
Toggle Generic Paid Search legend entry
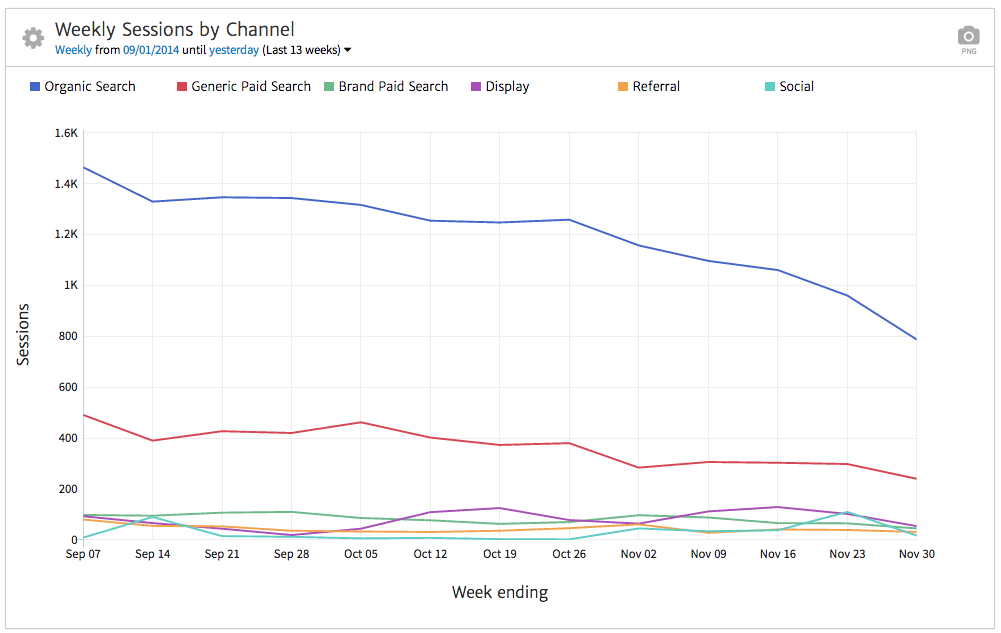click(x=250, y=87)
